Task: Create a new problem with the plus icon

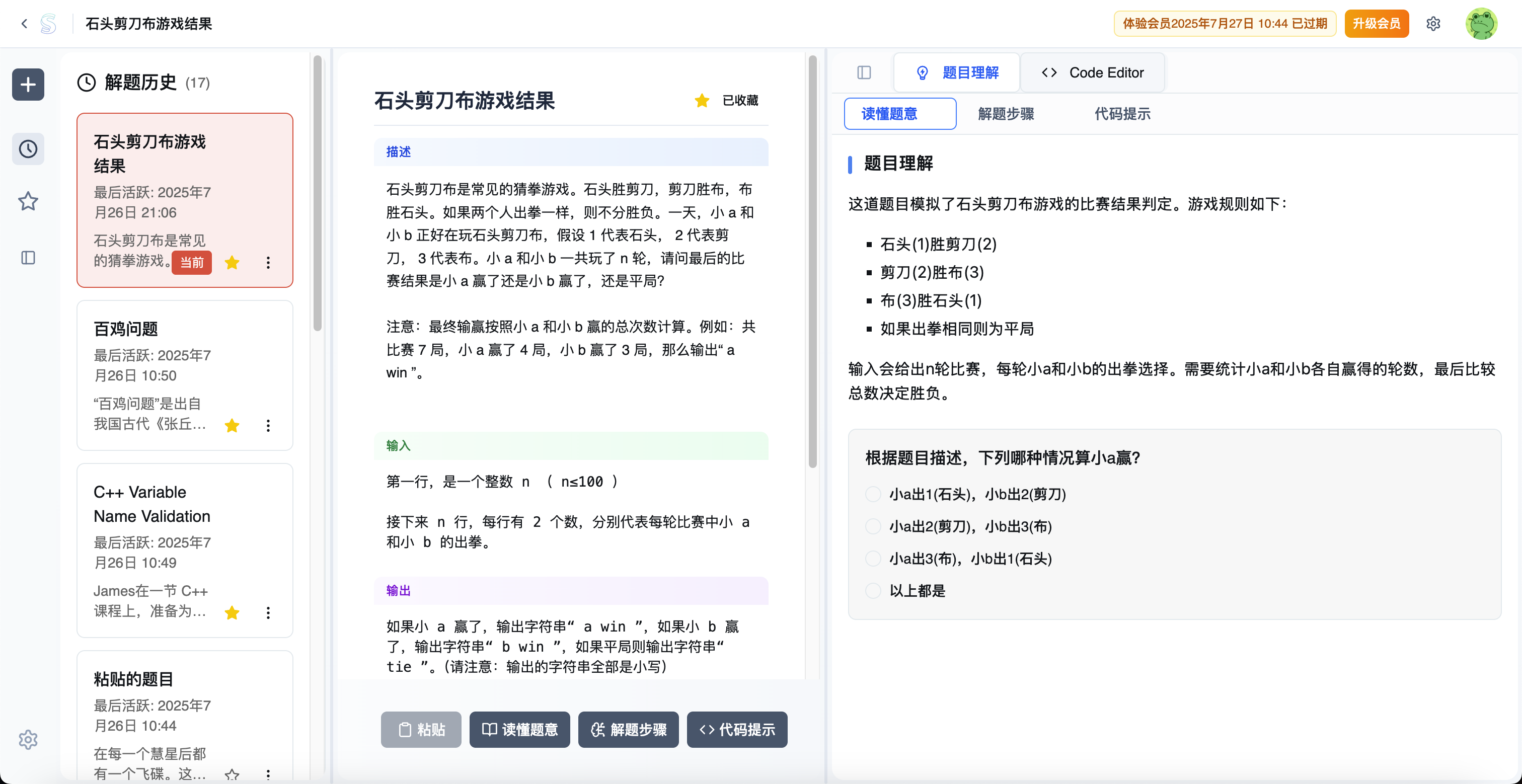Action: pos(28,84)
